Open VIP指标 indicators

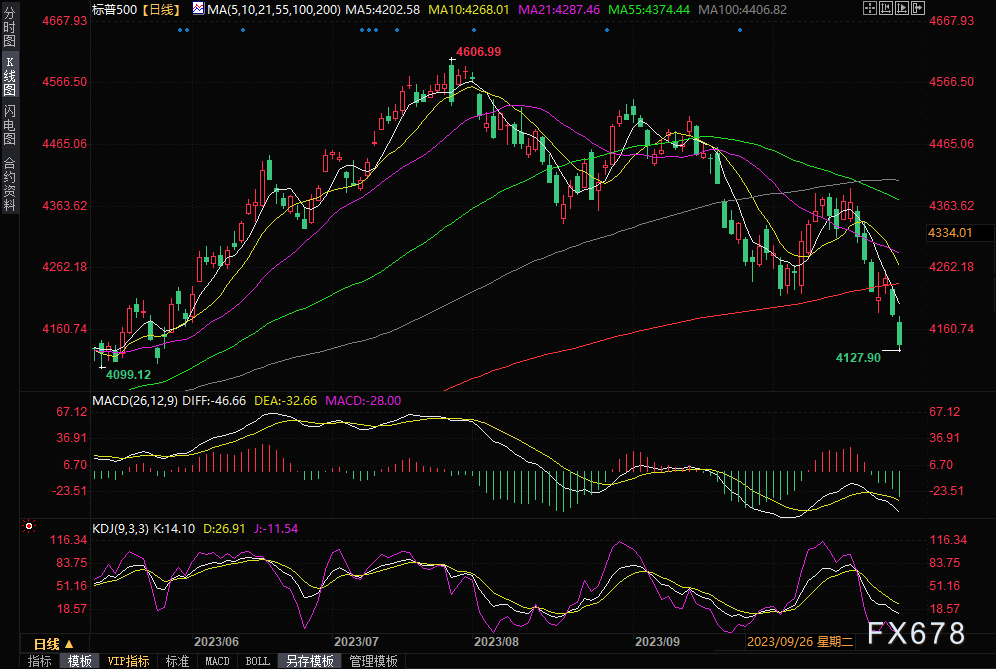coord(128,661)
